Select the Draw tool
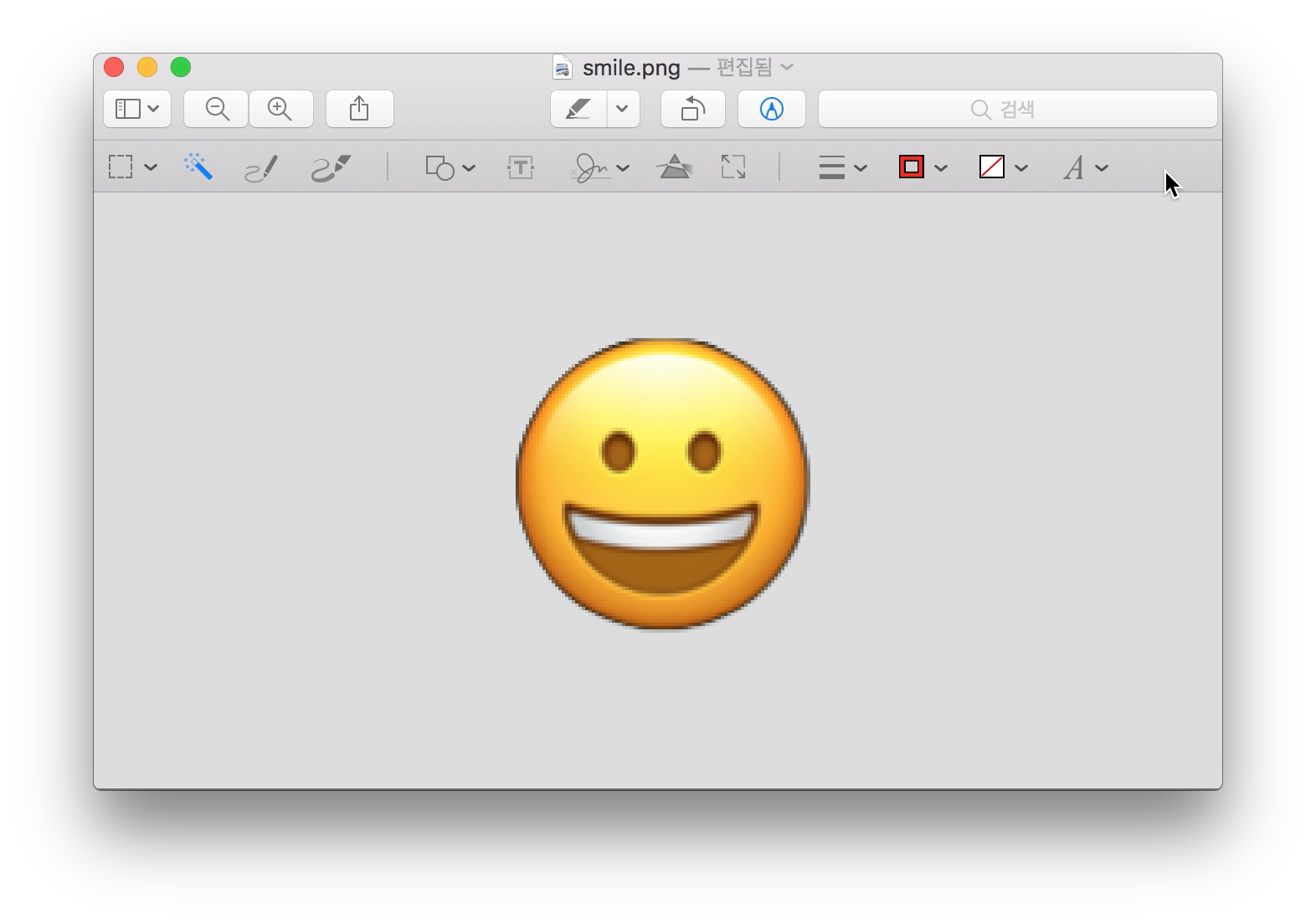 point(331,168)
